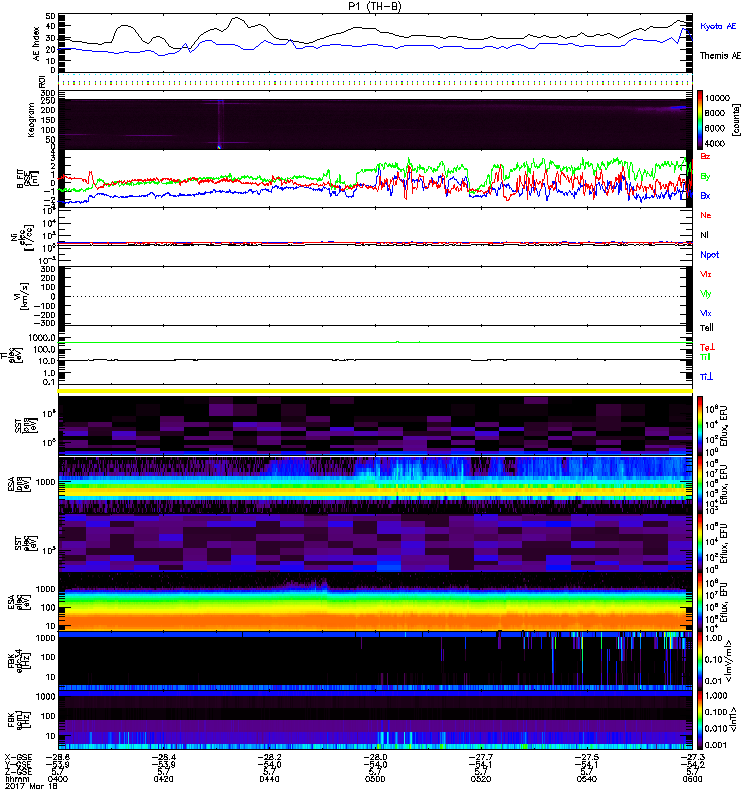Viewport: 750px width, 800px height.
Task: Click the 0400 time axis label
Action: [x=57, y=779]
